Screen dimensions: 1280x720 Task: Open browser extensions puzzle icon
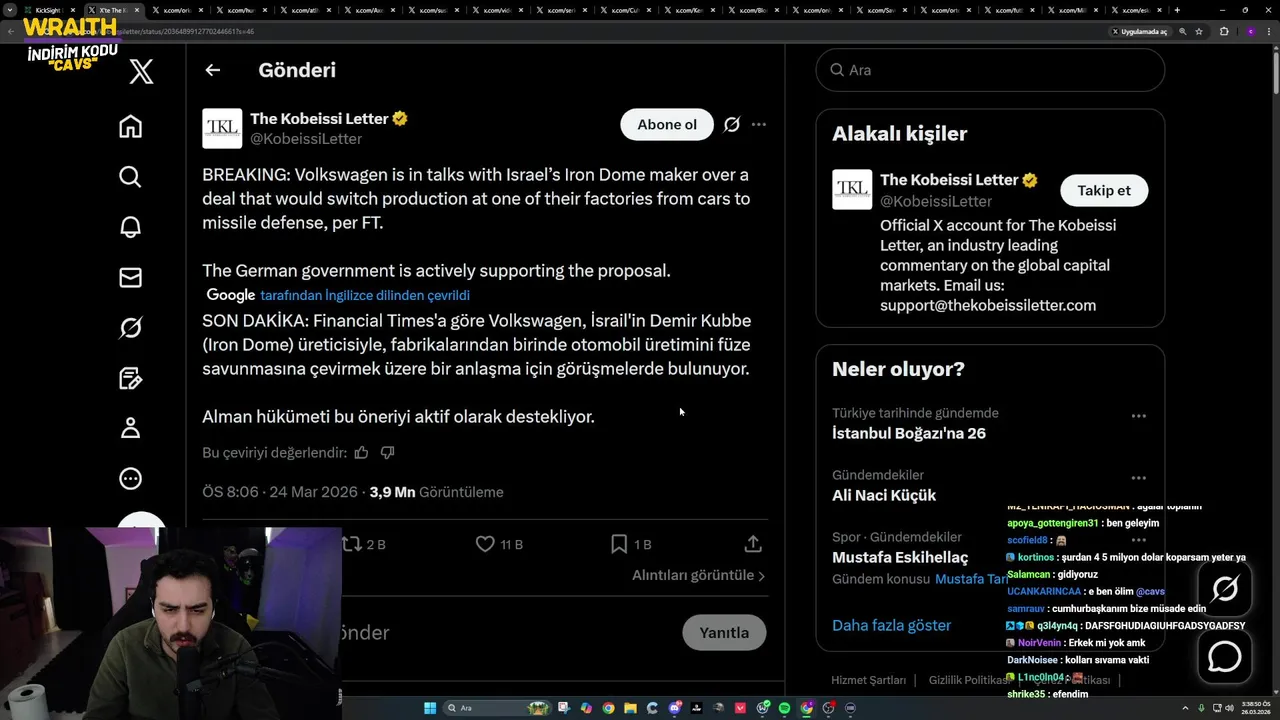click(x=1224, y=31)
